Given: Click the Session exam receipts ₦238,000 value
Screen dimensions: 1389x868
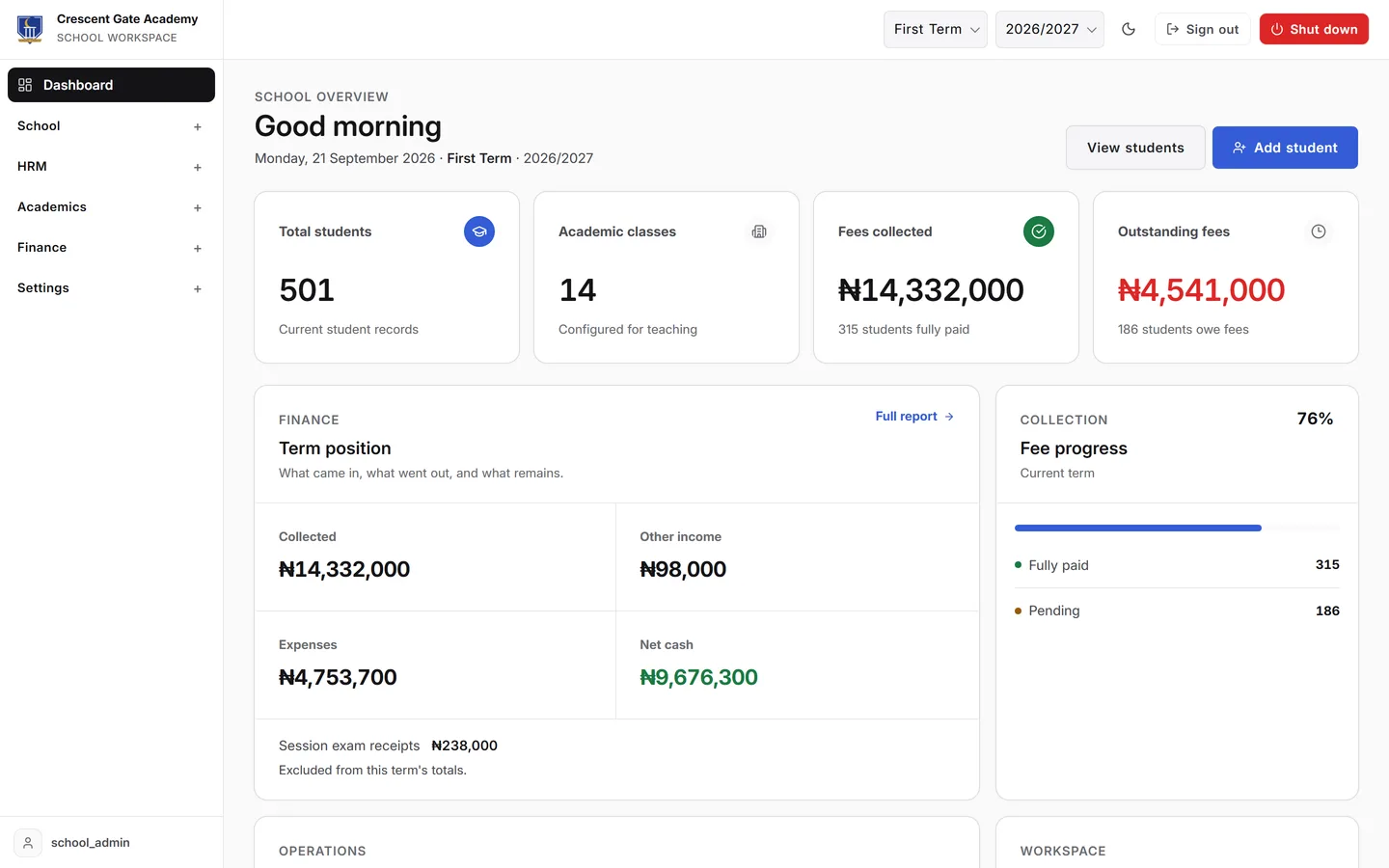Looking at the screenshot, I should pos(464,746).
